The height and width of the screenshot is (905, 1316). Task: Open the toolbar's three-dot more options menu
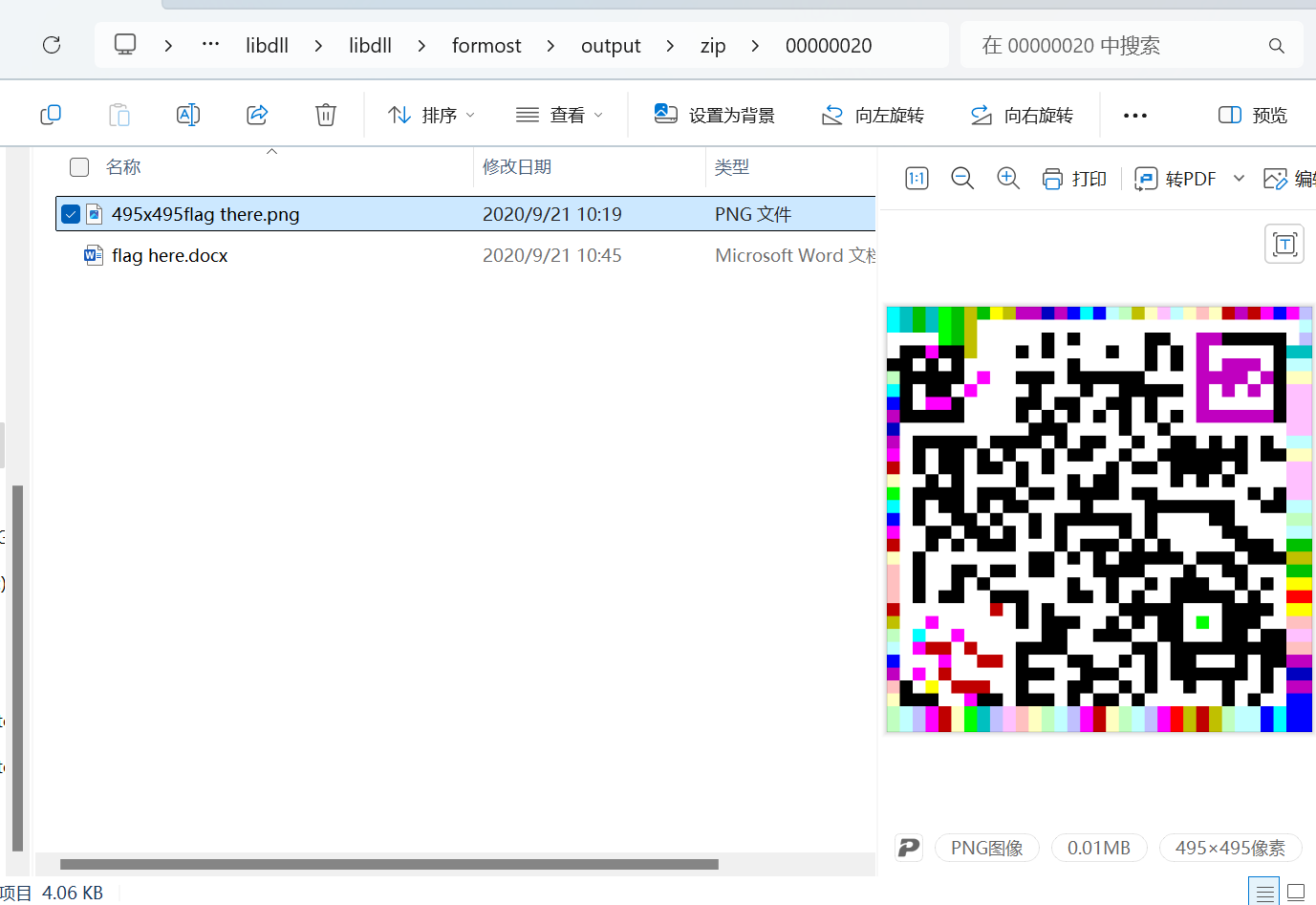pos(1135,116)
